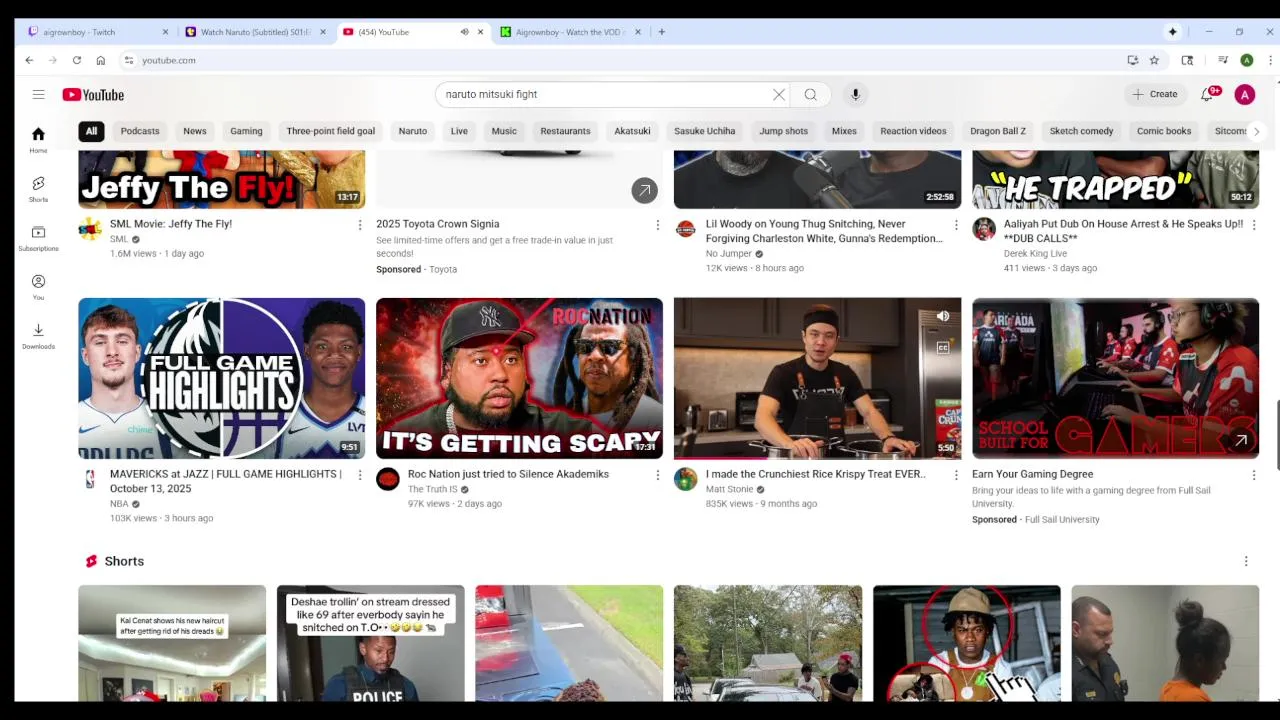The width and height of the screenshot is (1280, 720).
Task: Select the Dragon Ball Z chip
Action: [x=998, y=131]
